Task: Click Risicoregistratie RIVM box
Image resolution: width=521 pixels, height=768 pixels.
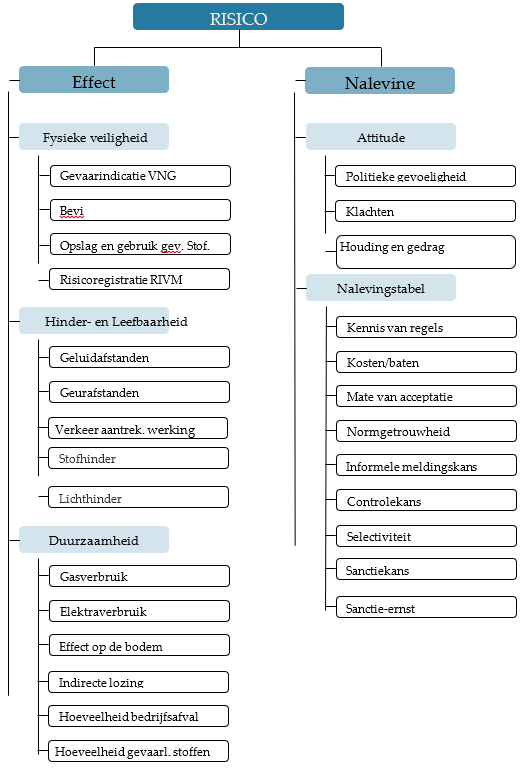Action: [x=140, y=279]
